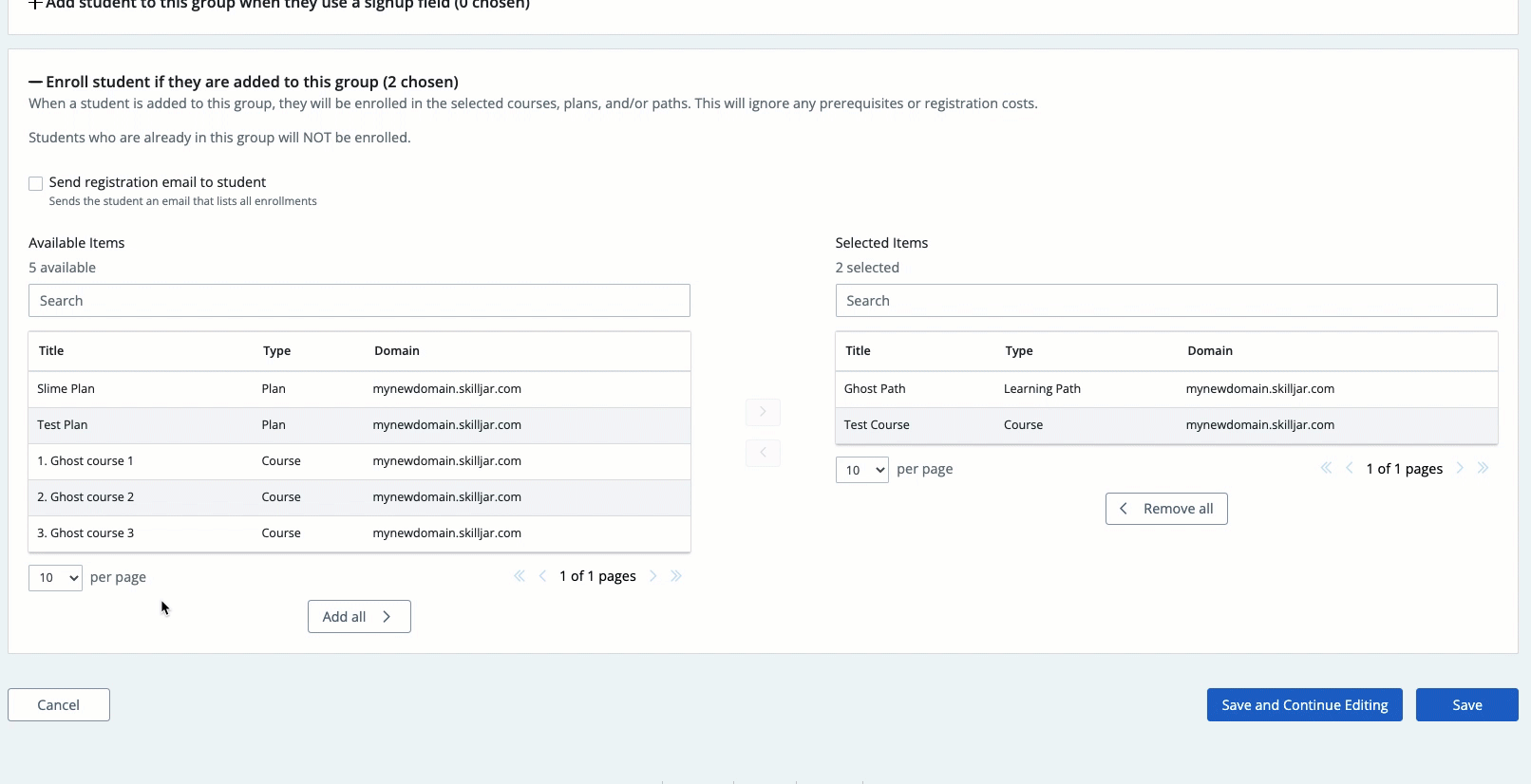1531x784 pixels.
Task: Click the Cancel button
Action: [59, 705]
